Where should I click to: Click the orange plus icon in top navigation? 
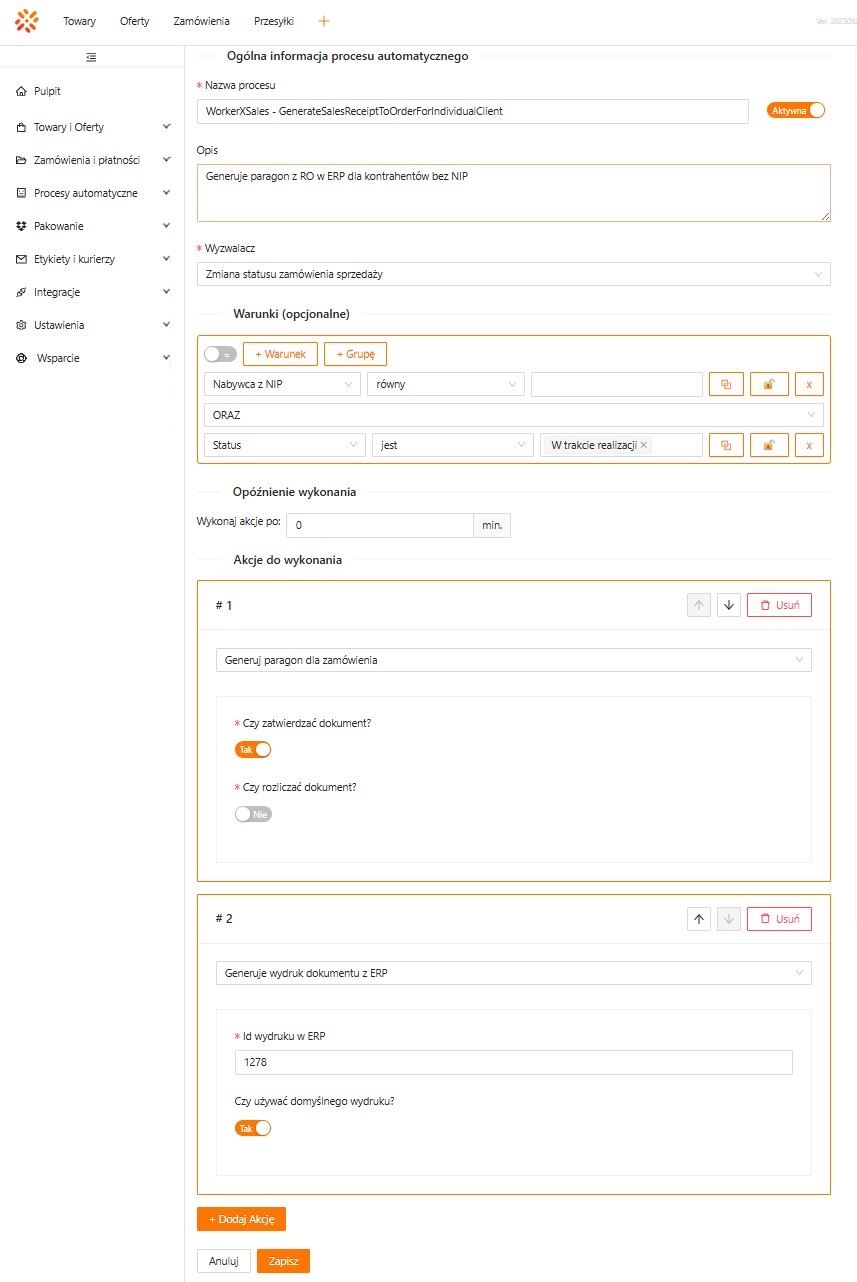[x=323, y=21]
